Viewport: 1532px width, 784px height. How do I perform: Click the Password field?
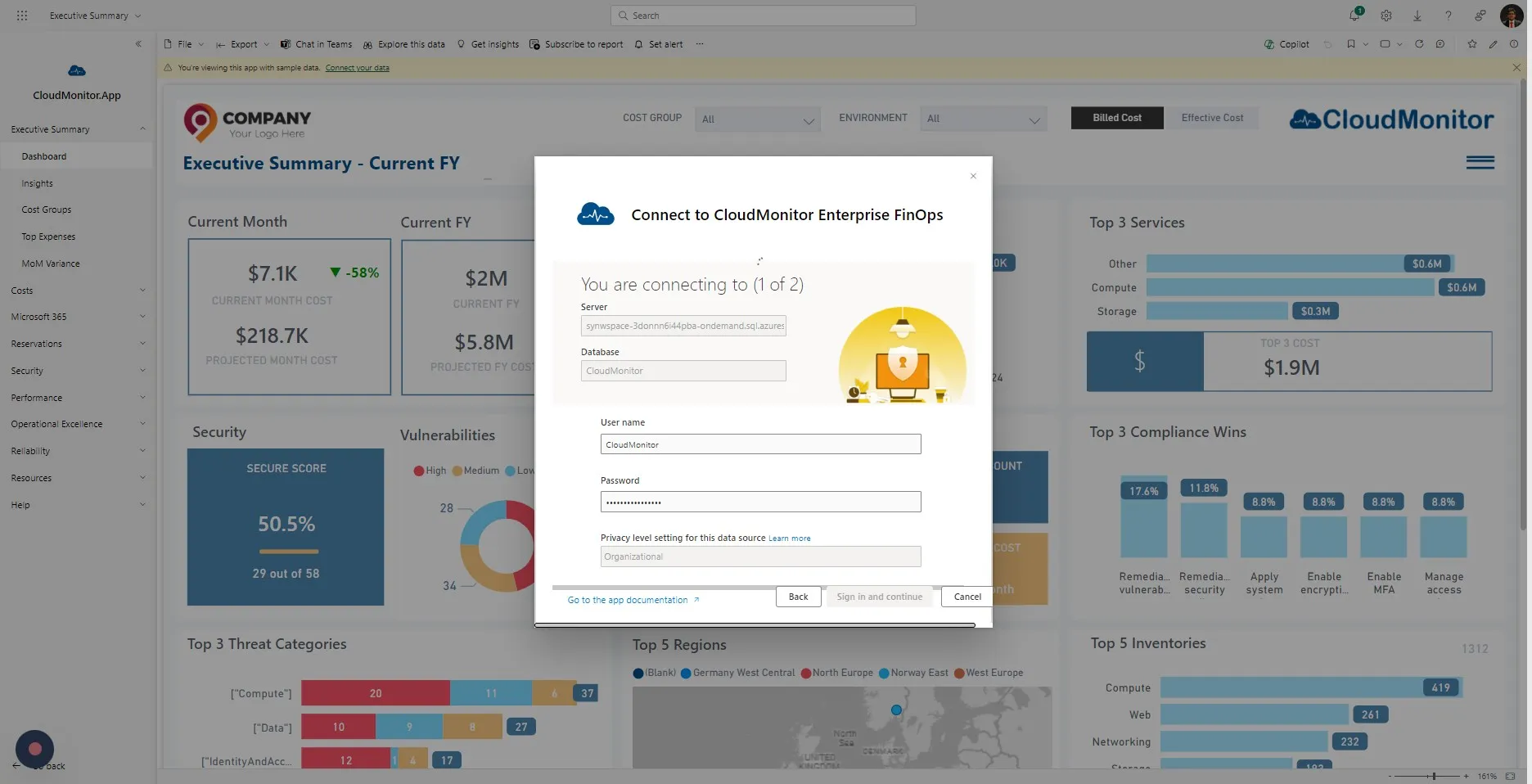760,502
